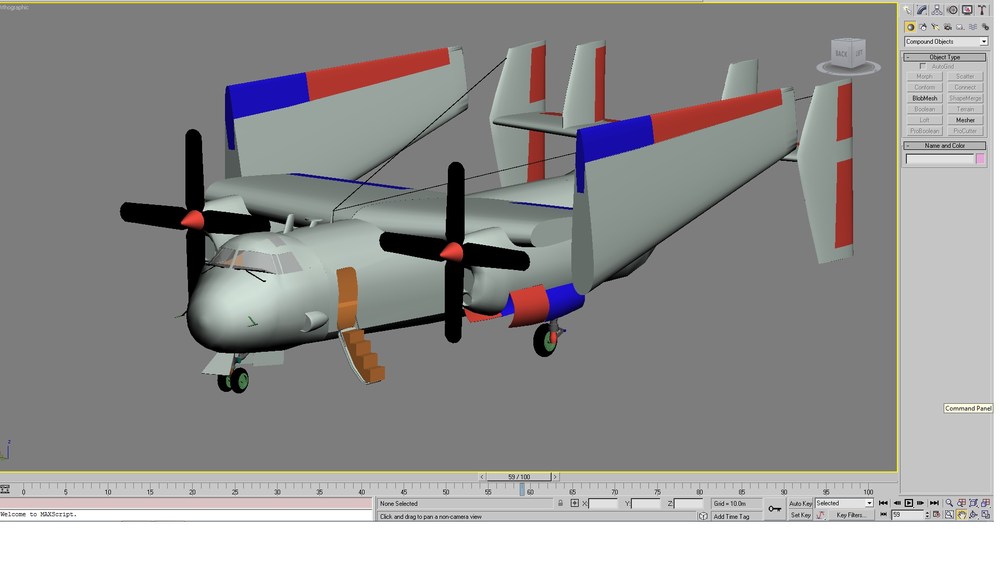Click the current frame field showing 59
This screenshot has height=562, width=1000.
point(908,515)
